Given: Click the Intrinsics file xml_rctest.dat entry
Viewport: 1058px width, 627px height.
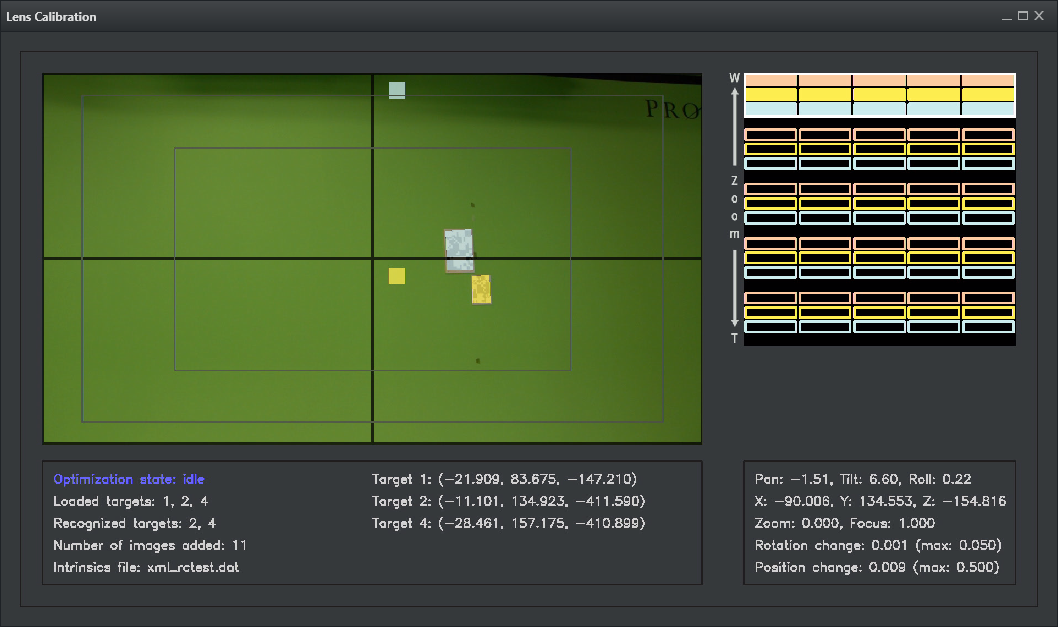Looking at the screenshot, I should pyautogui.click(x=146, y=568).
